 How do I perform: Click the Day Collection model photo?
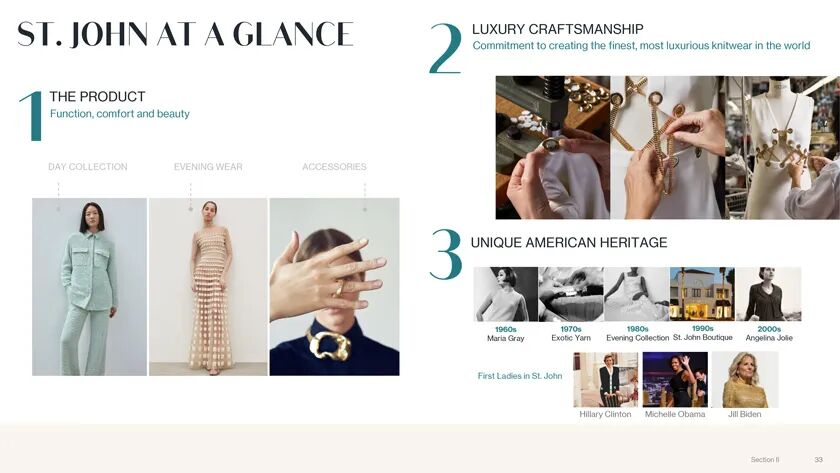click(x=89, y=287)
